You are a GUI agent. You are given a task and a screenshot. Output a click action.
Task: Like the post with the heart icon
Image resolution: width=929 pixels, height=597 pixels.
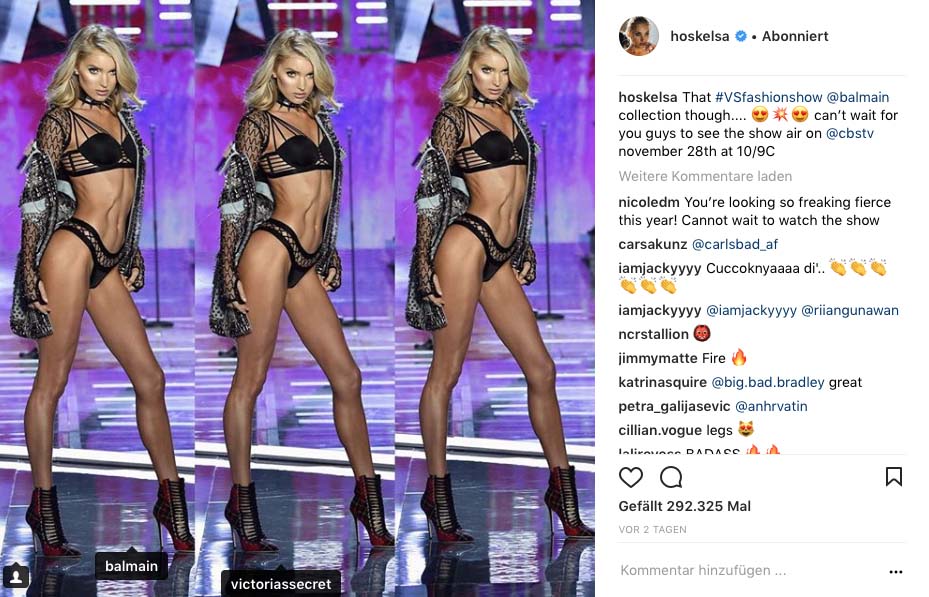coord(630,477)
